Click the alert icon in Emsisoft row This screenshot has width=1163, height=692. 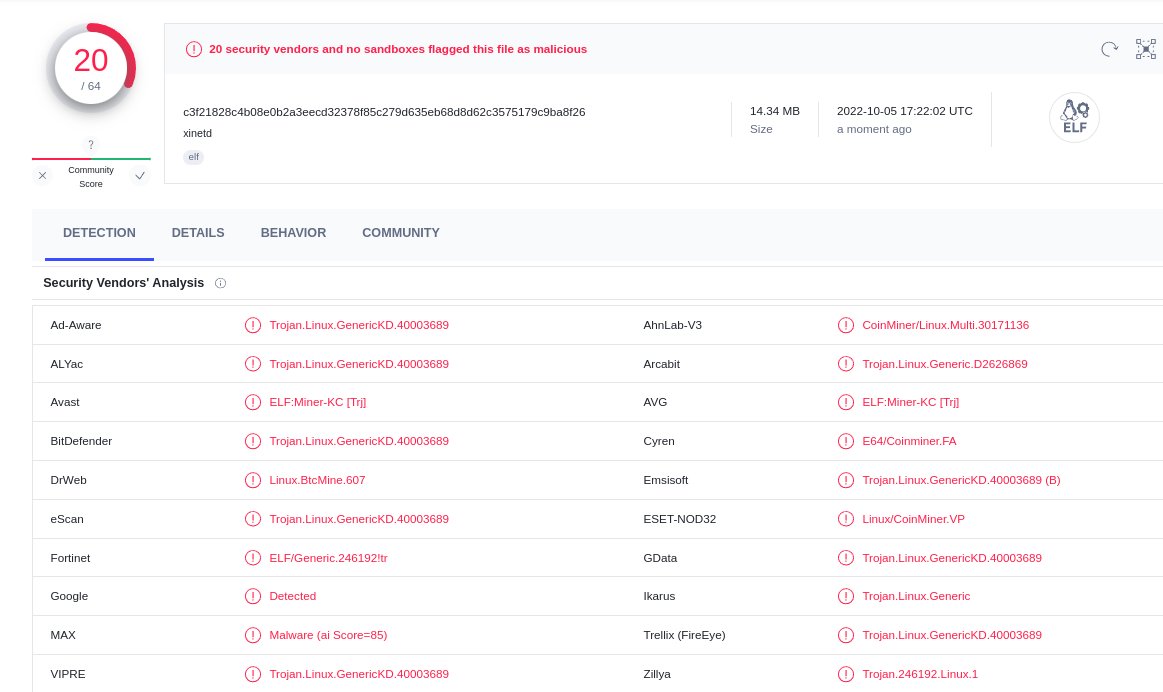(x=846, y=480)
